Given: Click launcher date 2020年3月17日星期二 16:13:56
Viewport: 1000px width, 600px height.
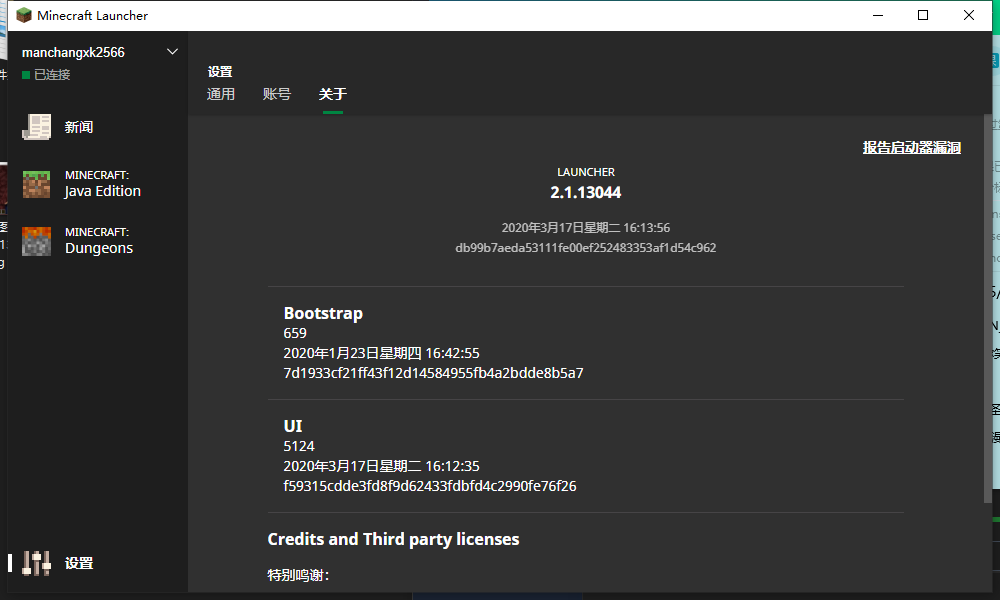Looking at the screenshot, I should (x=585, y=228).
